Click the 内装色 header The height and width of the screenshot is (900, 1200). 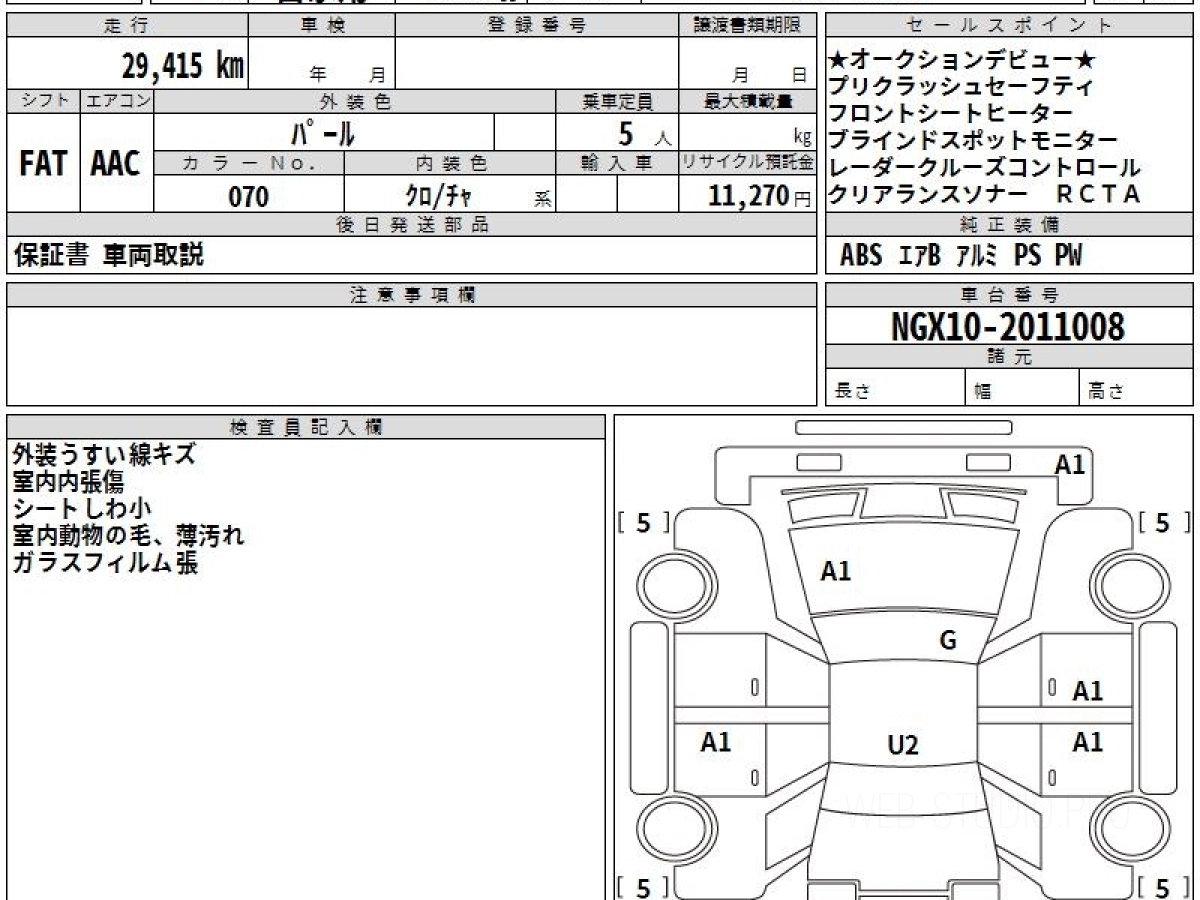[450, 163]
